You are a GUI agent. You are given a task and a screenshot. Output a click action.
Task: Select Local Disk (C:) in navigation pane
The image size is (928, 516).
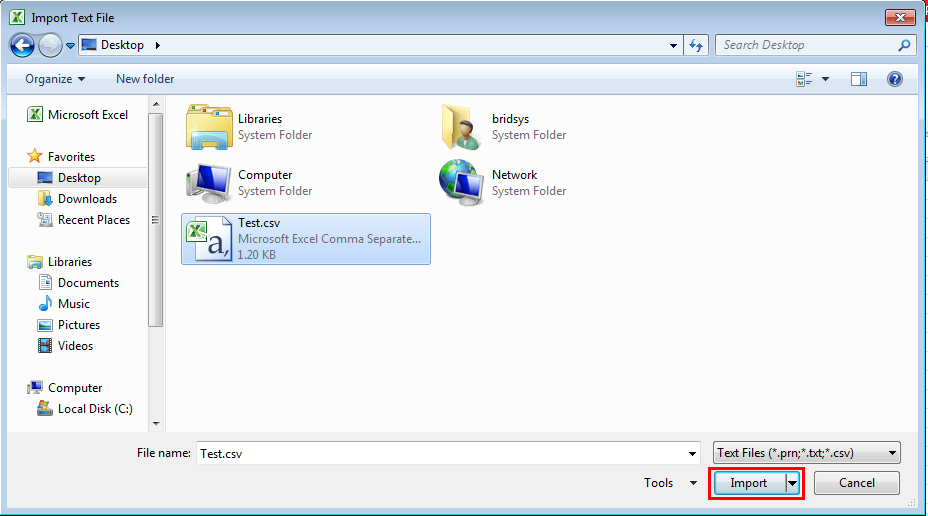point(95,409)
